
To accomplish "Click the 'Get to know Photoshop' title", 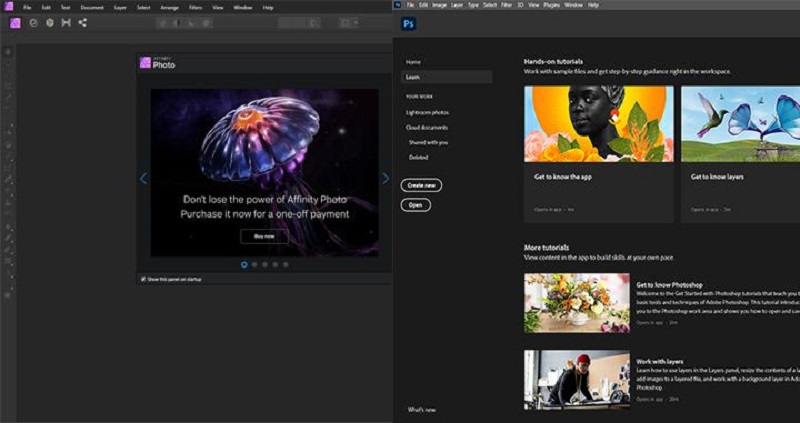I will coord(670,285).
